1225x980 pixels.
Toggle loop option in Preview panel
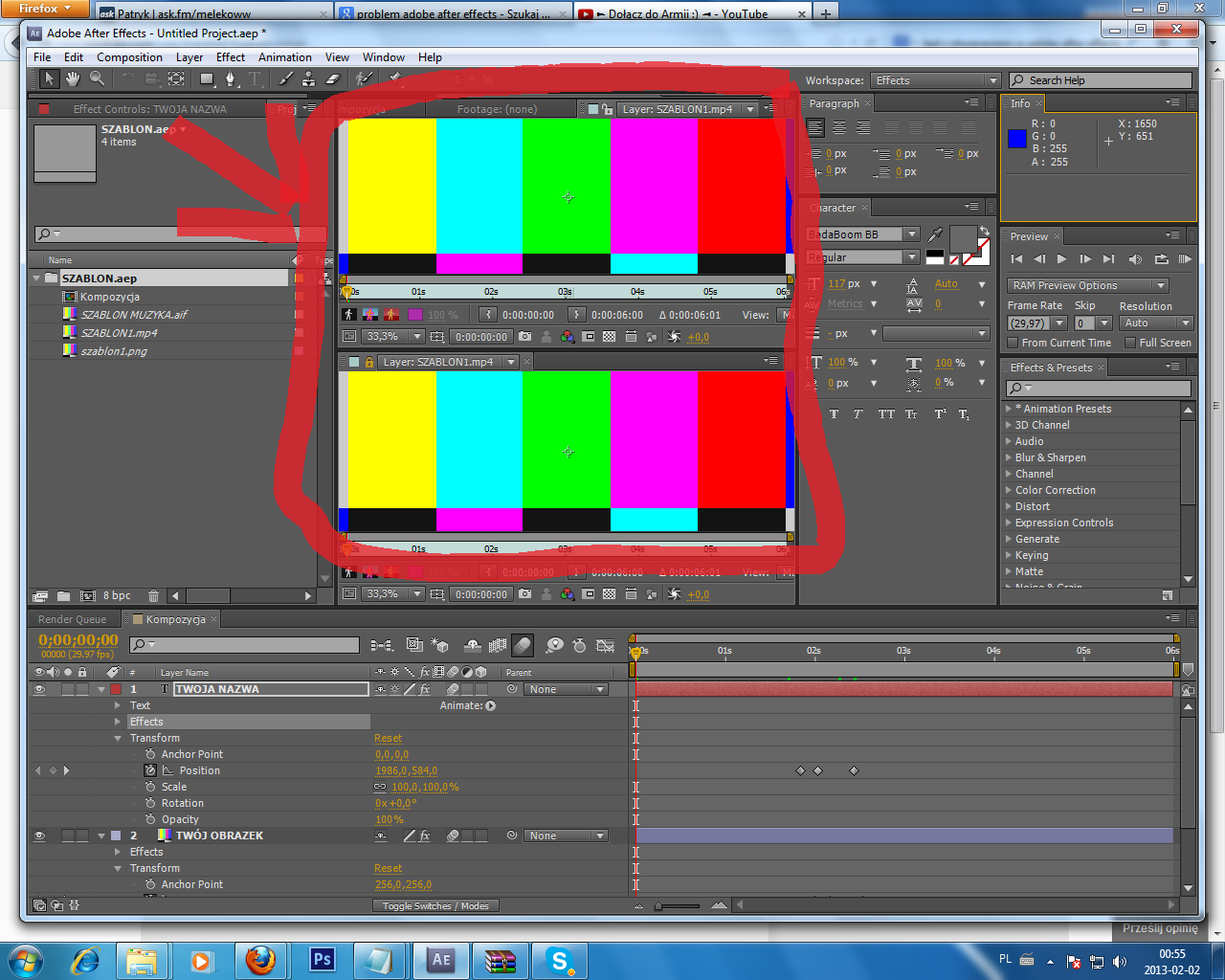click(x=1162, y=258)
